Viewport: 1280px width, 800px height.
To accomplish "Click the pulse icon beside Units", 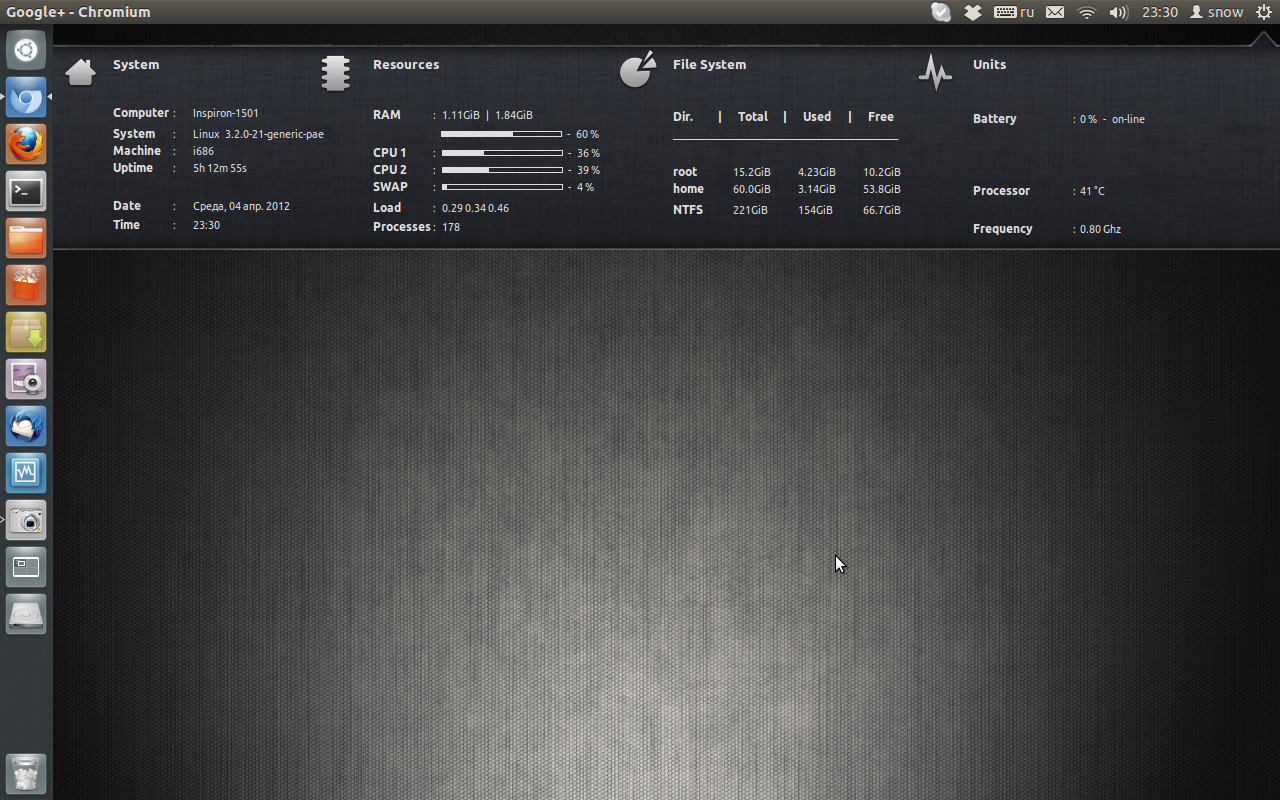I will pos(935,72).
